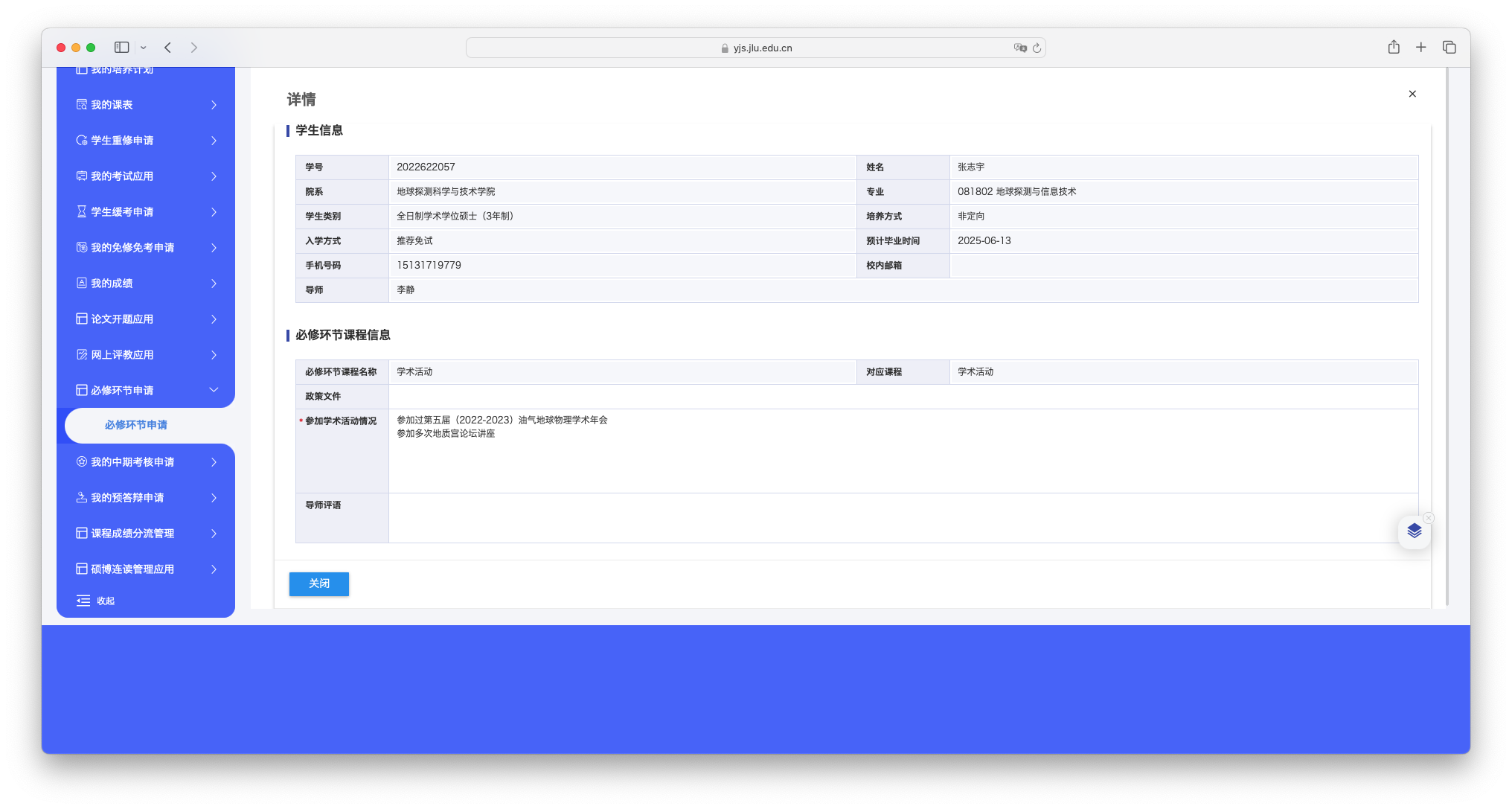Click the vertical scrollbar of details panel

pos(1447,335)
